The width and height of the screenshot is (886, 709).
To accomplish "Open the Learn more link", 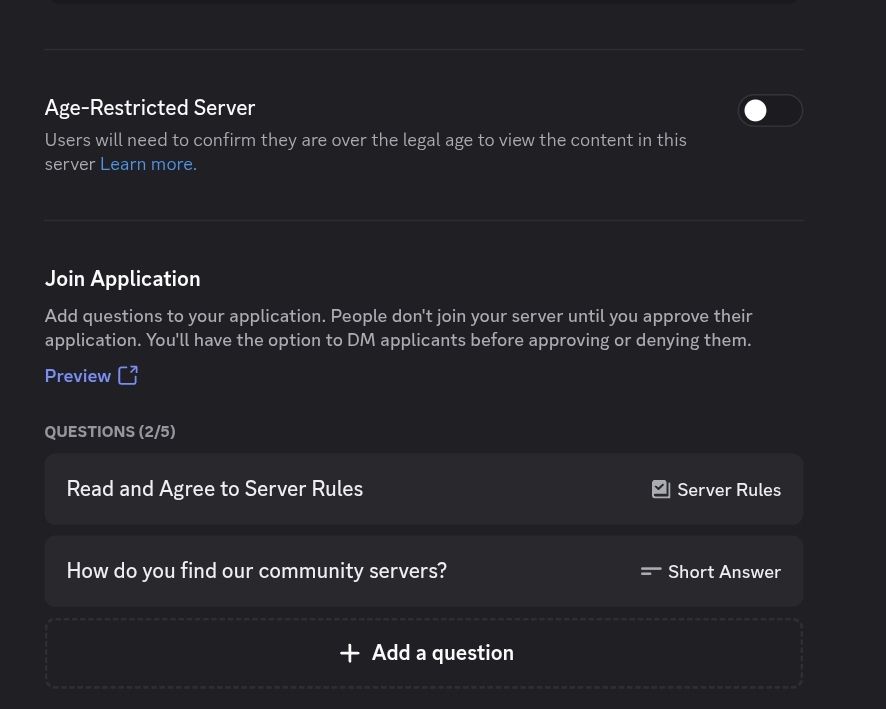I will pos(147,163).
